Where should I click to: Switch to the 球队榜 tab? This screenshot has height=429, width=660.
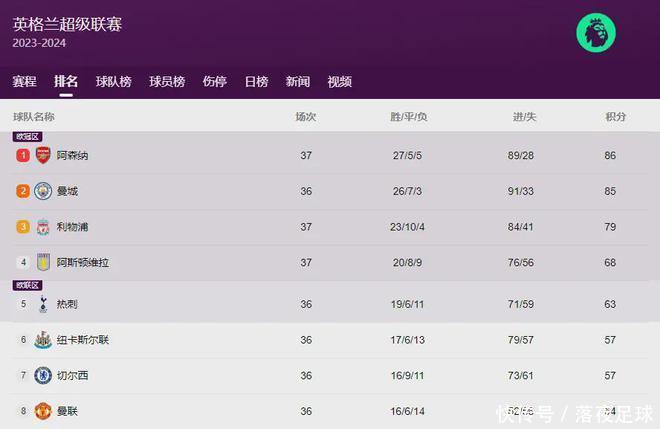[113, 82]
